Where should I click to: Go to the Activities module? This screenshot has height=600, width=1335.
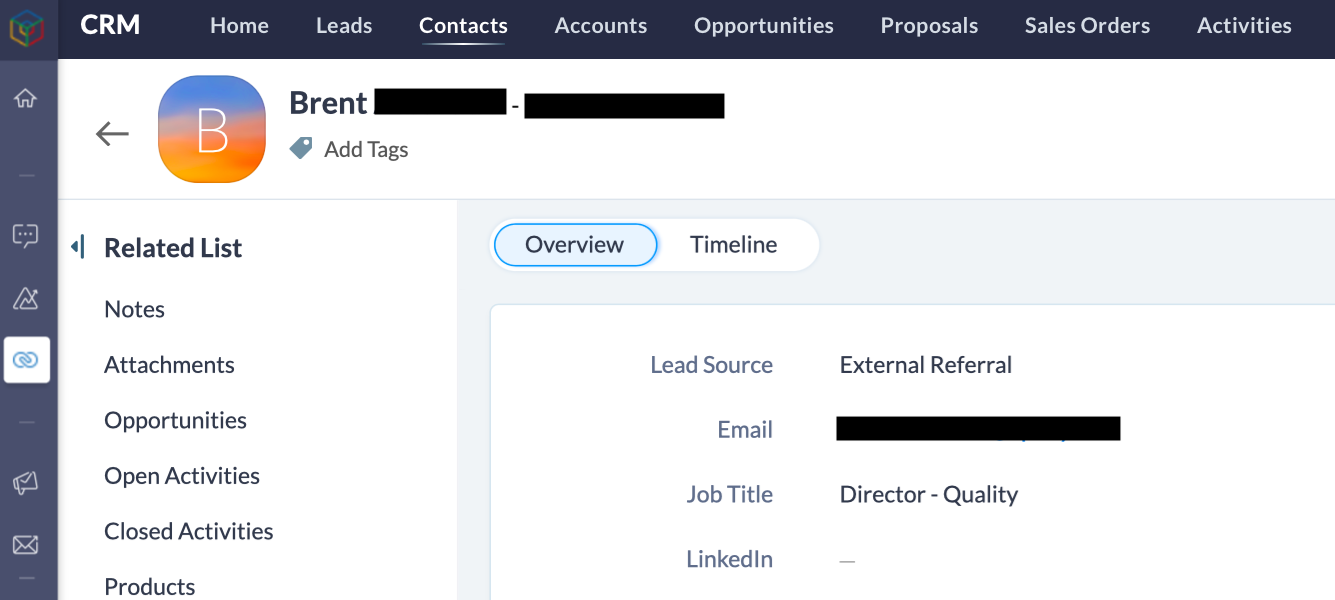coord(1244,25)
